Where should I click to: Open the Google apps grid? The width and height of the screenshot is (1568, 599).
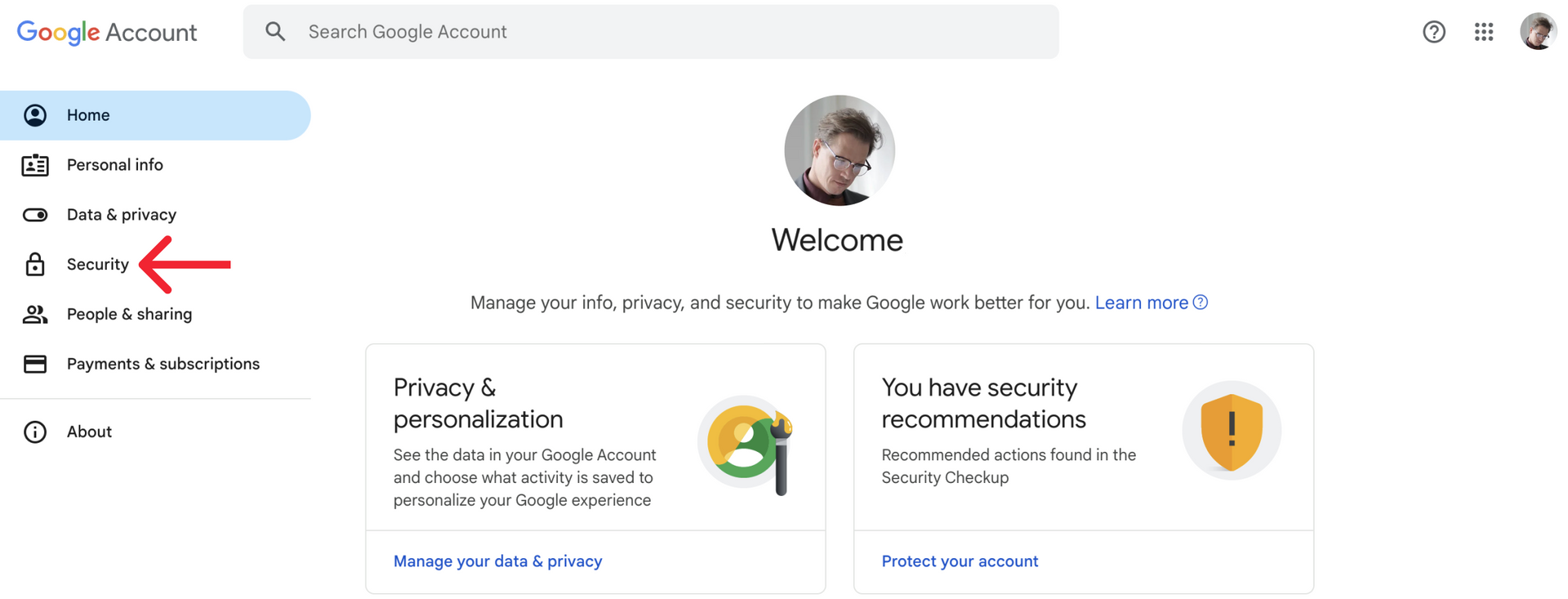tap(1484, 32)
